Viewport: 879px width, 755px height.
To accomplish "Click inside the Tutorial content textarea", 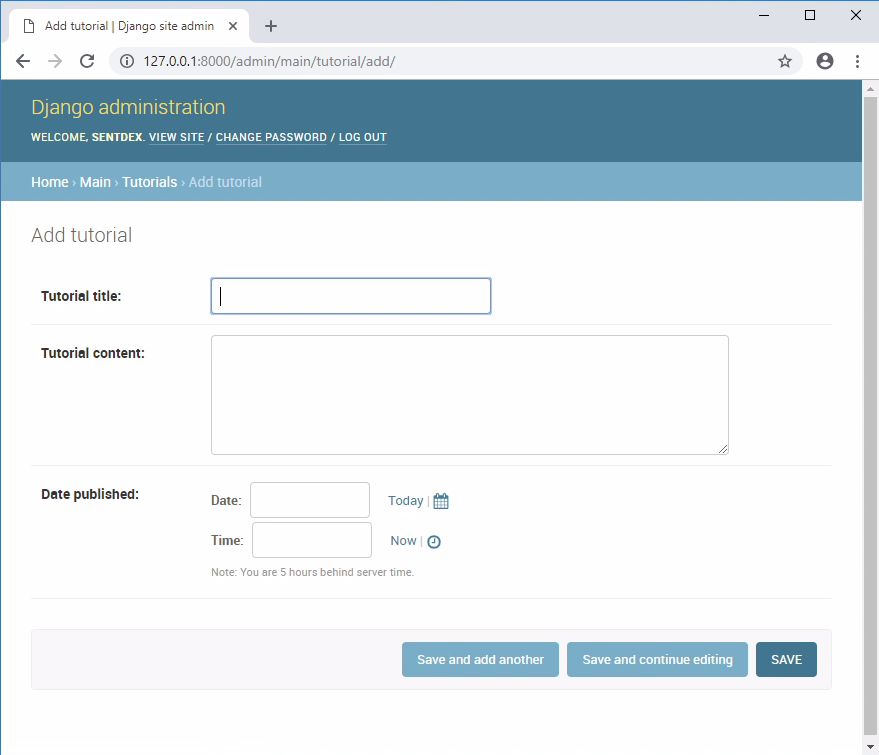I will [469, 395].
